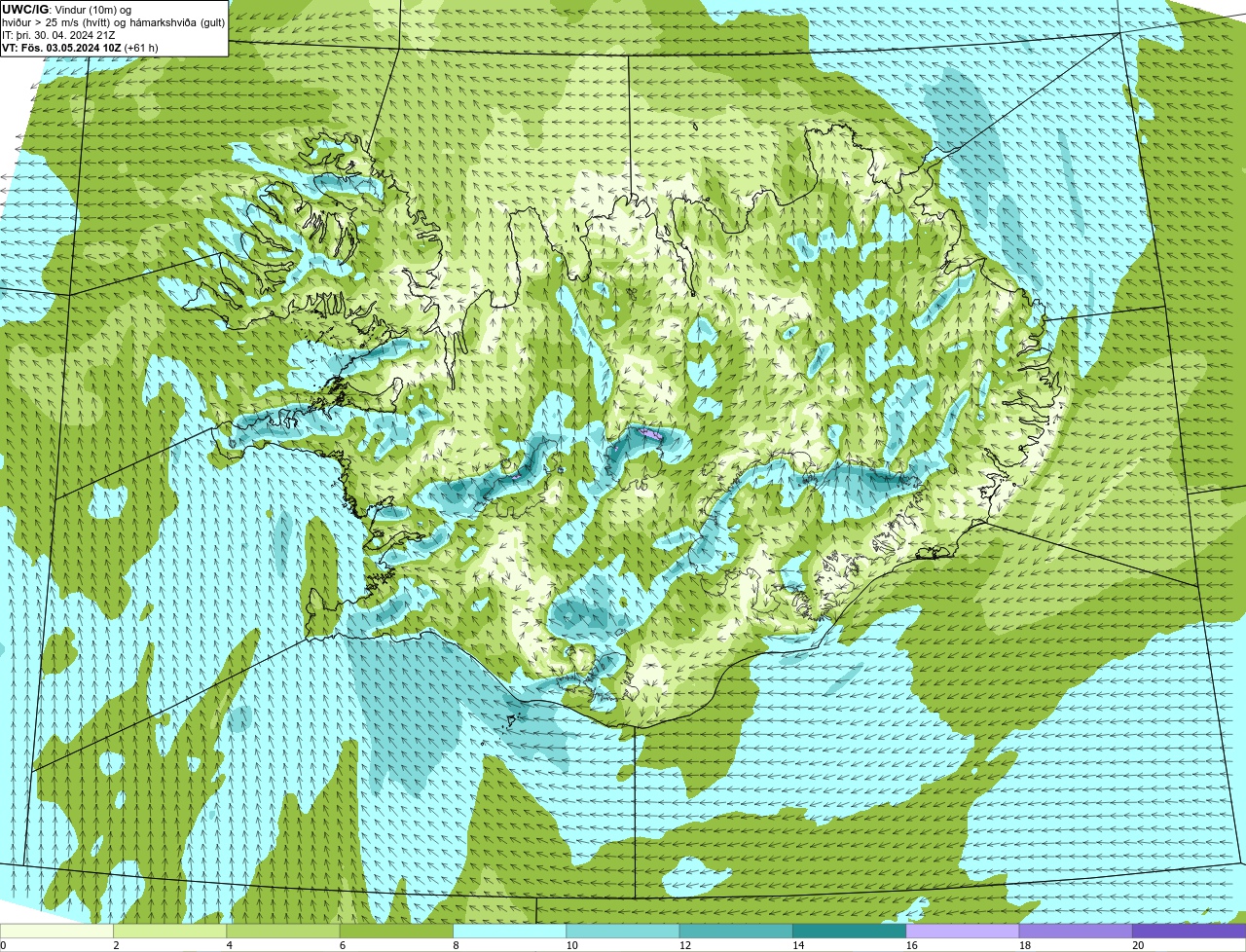1246x952 pixels.
Task: Click the legend tick label 18
Action: click(x=1024, y=945)
